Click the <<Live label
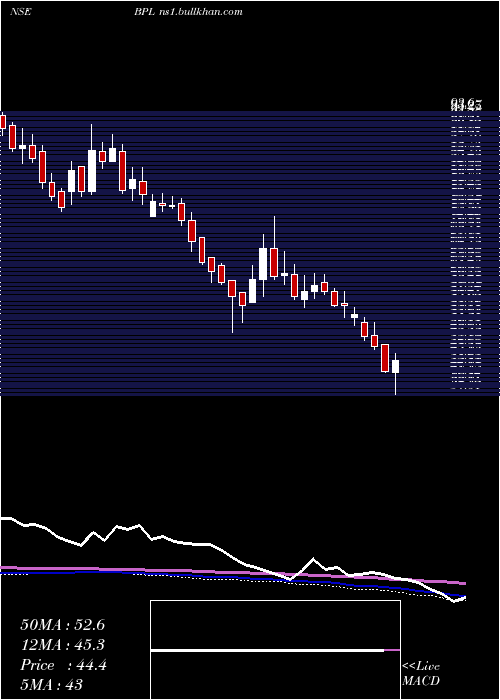Image resolution: width=500 pixels, height=700 pixels. point(421,667)
